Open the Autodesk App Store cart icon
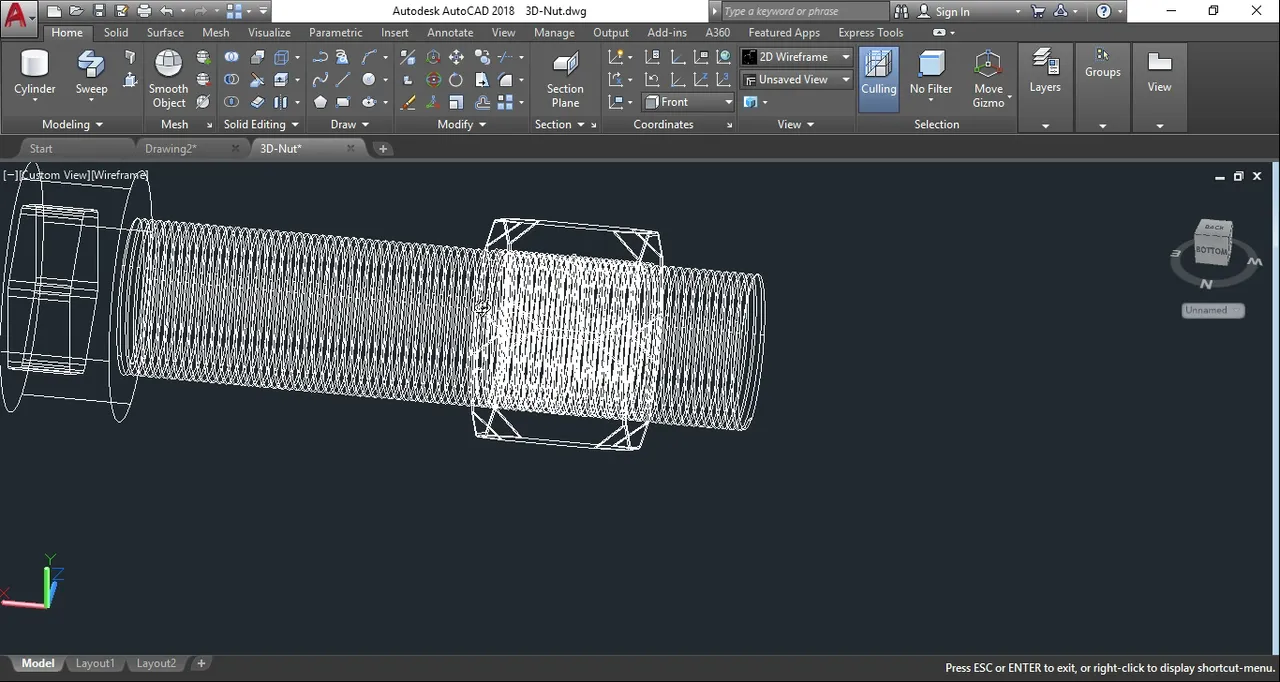Viewport: 1280px width, 682px height. pos(1038,11)
